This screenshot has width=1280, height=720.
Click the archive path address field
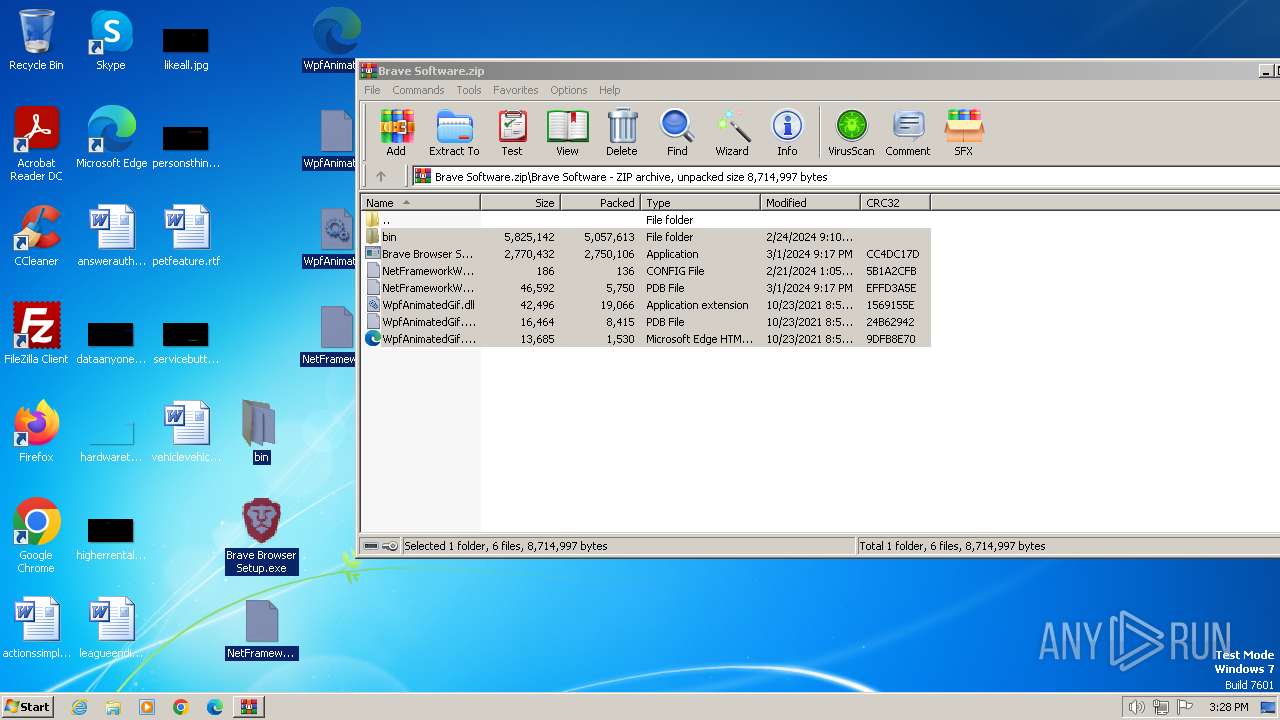[x=845, y=177]
